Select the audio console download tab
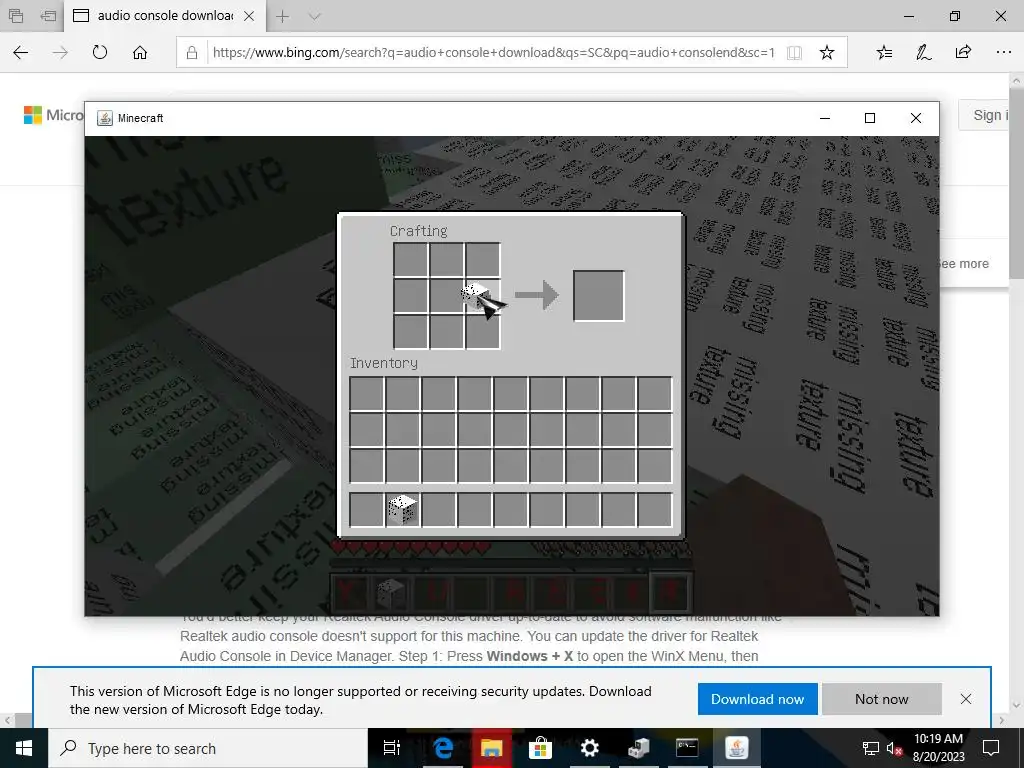 click(x=165, y=16)
